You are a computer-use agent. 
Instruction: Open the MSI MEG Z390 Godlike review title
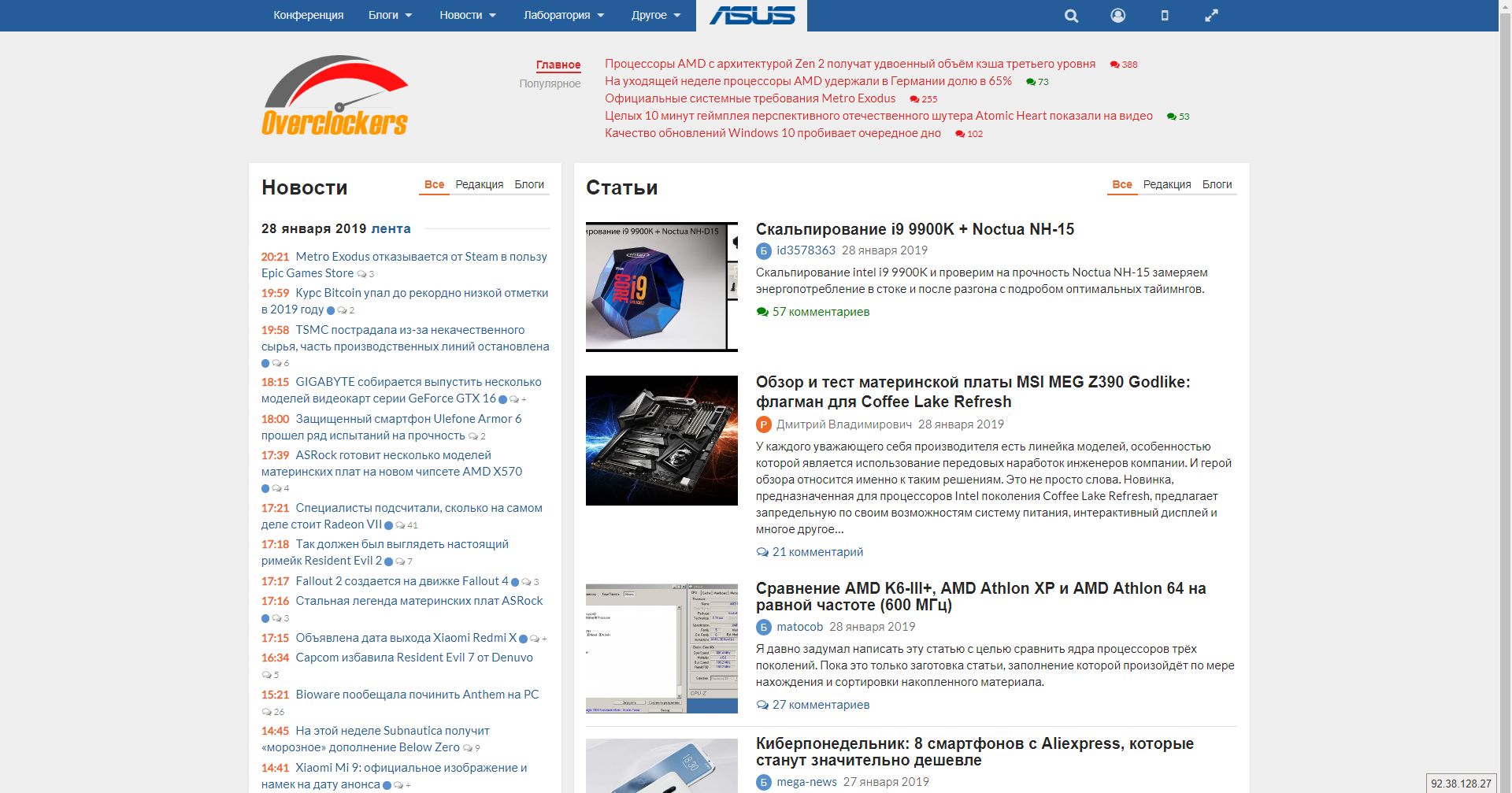point(973,392)
